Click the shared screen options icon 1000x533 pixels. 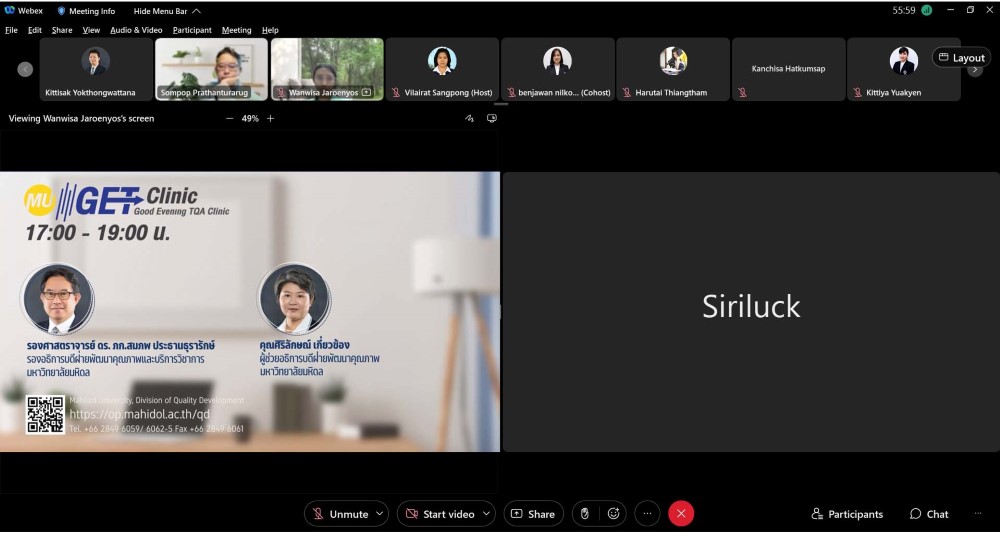click(x=491, y=118)
